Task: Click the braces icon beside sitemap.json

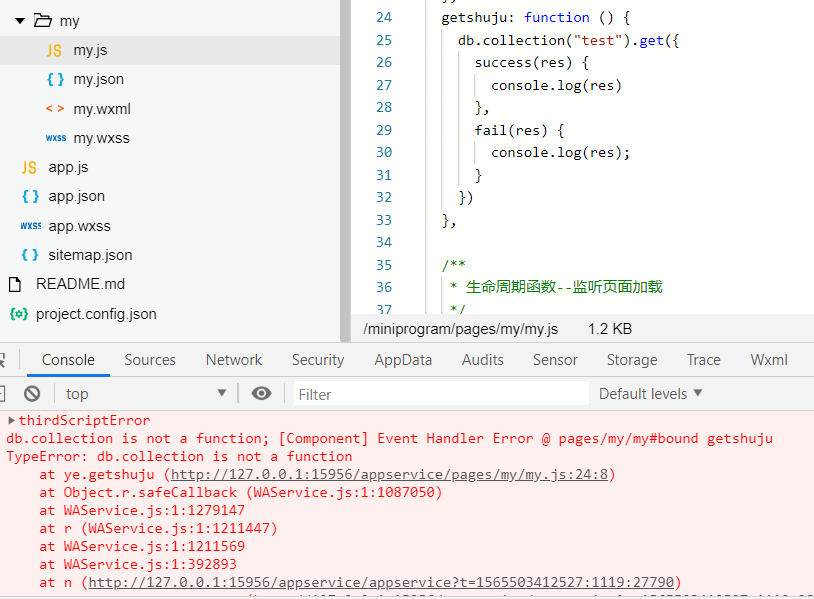Action: click(30, 255)
